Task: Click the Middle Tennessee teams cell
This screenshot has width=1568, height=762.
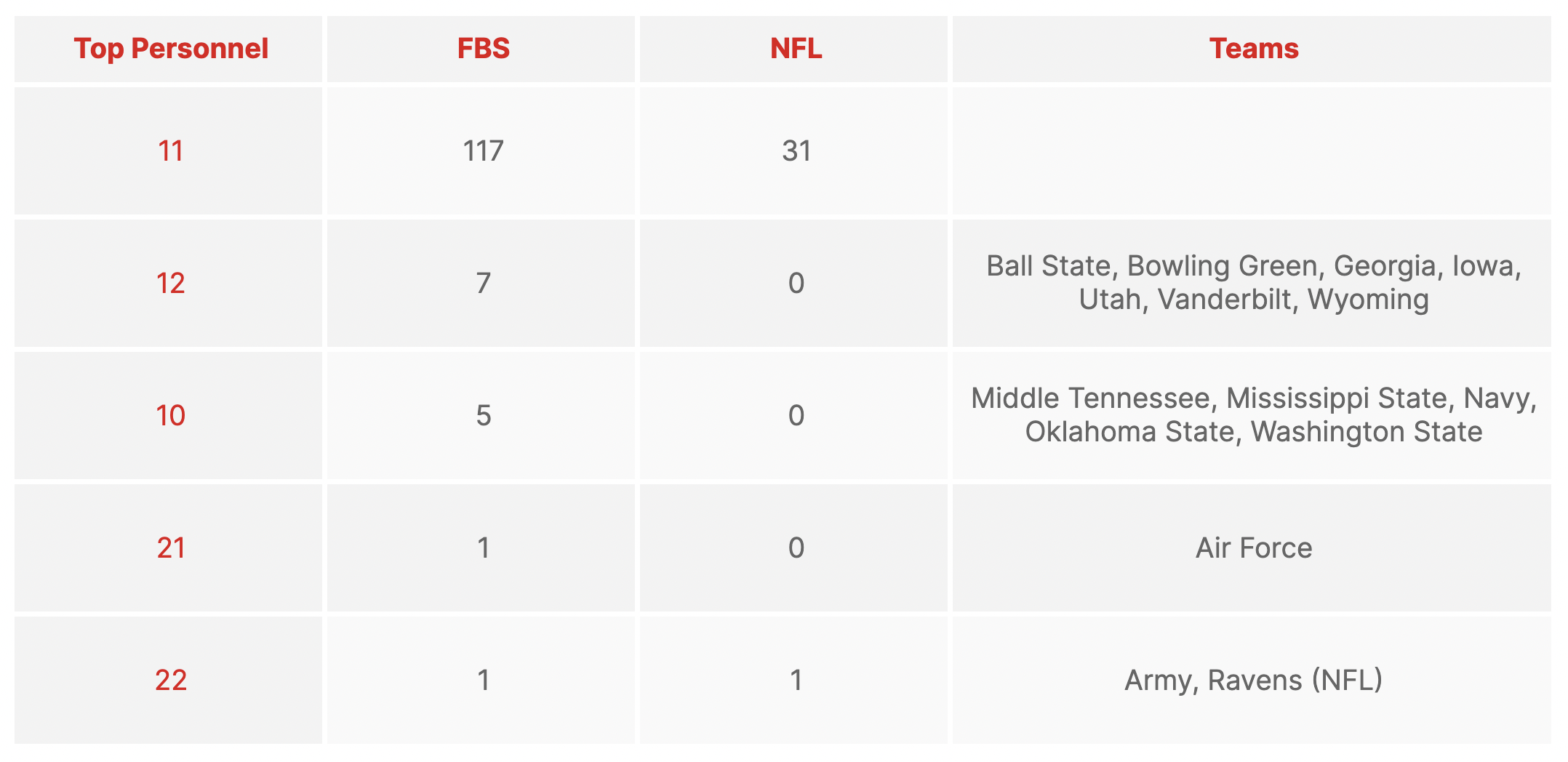Action: coord(1254,415)
